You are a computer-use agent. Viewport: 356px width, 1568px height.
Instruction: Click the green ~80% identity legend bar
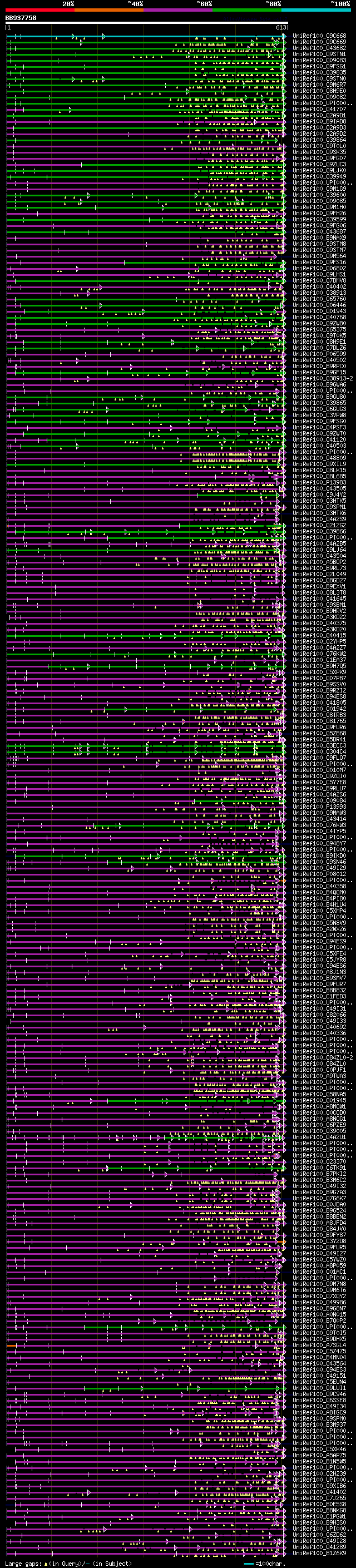coord(247,10)
